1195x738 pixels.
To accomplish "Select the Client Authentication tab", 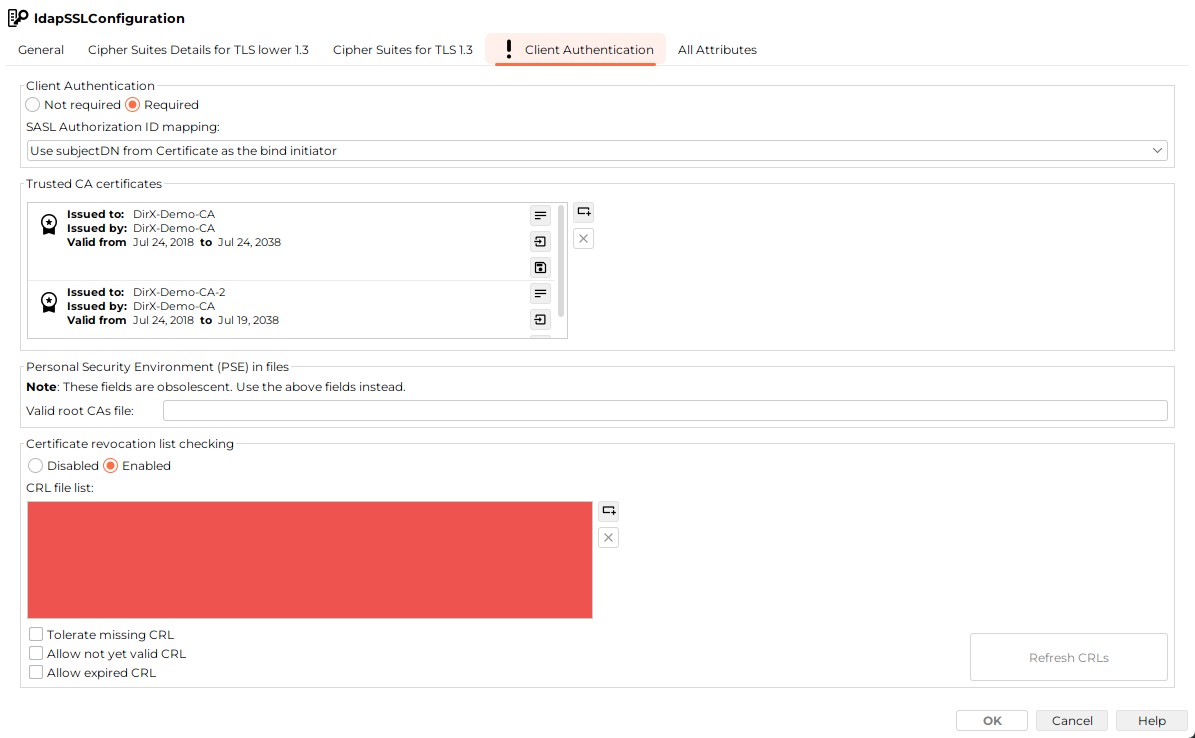I will coord(575,50).
